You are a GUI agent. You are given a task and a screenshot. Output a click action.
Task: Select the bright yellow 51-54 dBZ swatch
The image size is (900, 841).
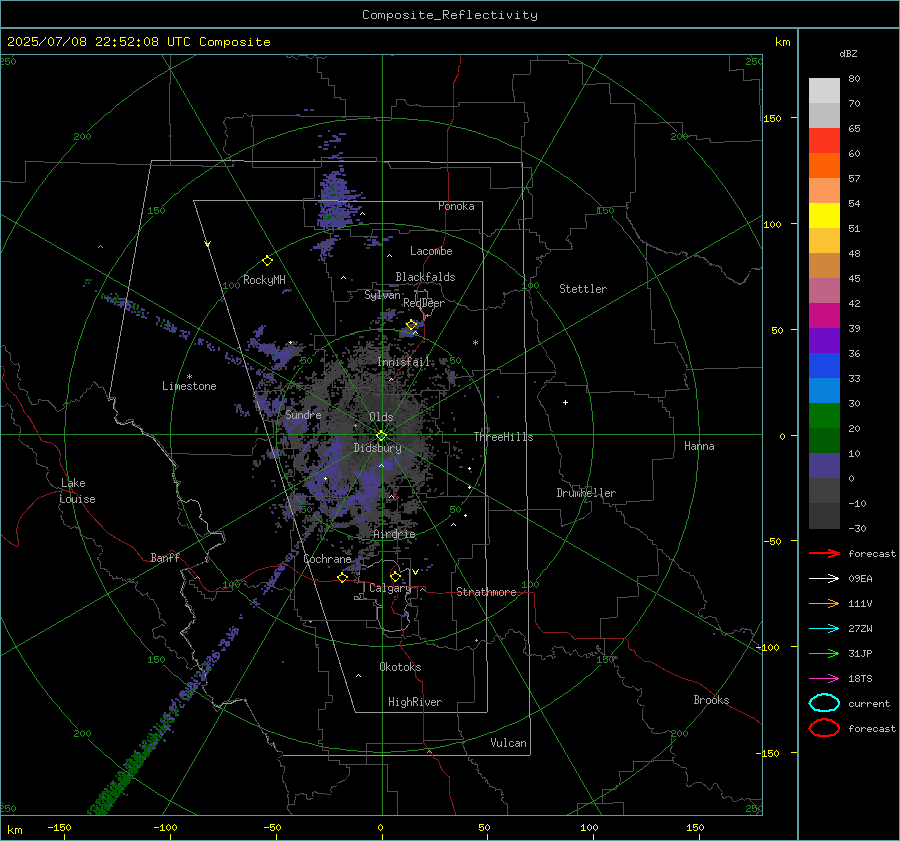pos(824,216)
